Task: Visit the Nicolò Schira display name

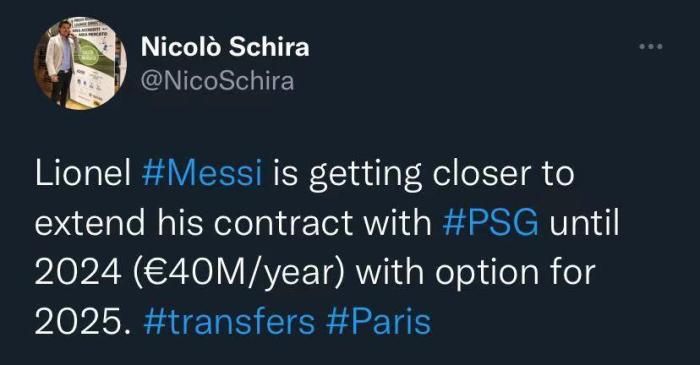Action: (x=225, y=47)
